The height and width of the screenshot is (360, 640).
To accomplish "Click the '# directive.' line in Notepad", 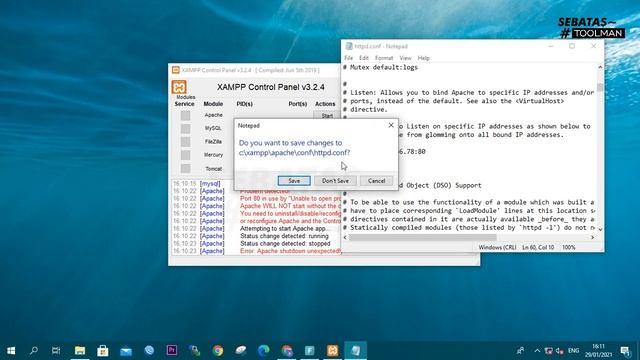I will click(x=365, y=109).
